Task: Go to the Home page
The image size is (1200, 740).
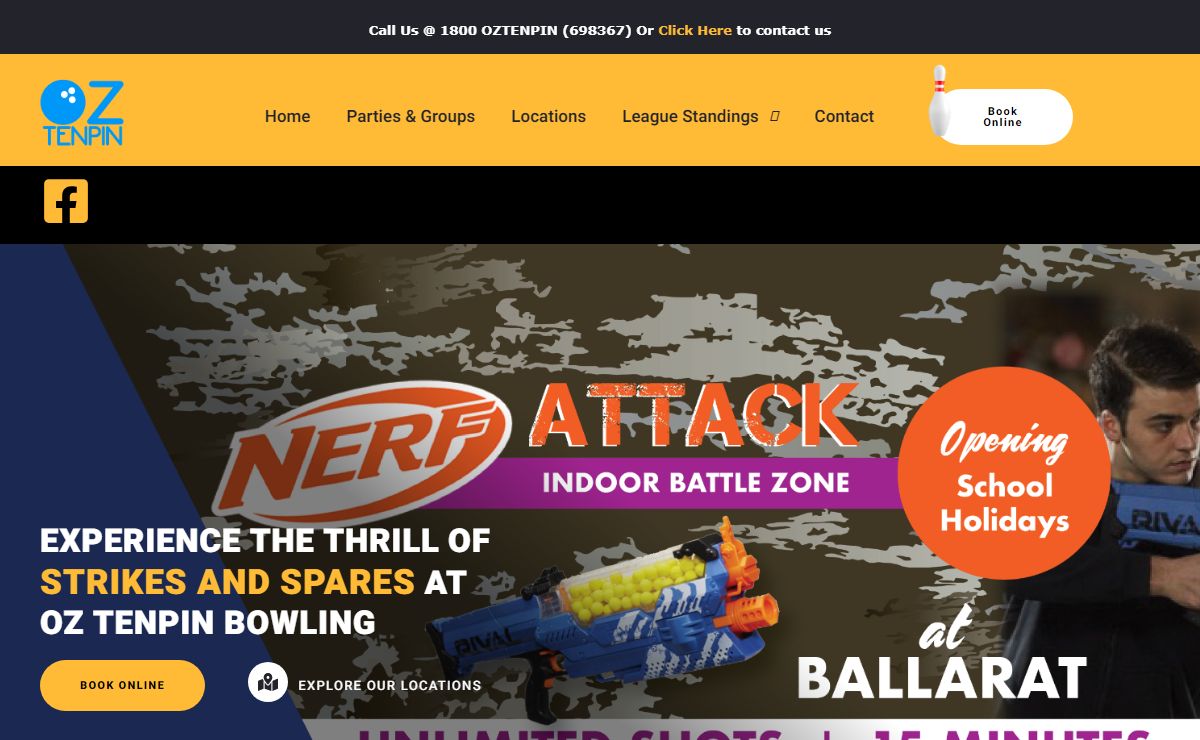Action: coord(287,116)
